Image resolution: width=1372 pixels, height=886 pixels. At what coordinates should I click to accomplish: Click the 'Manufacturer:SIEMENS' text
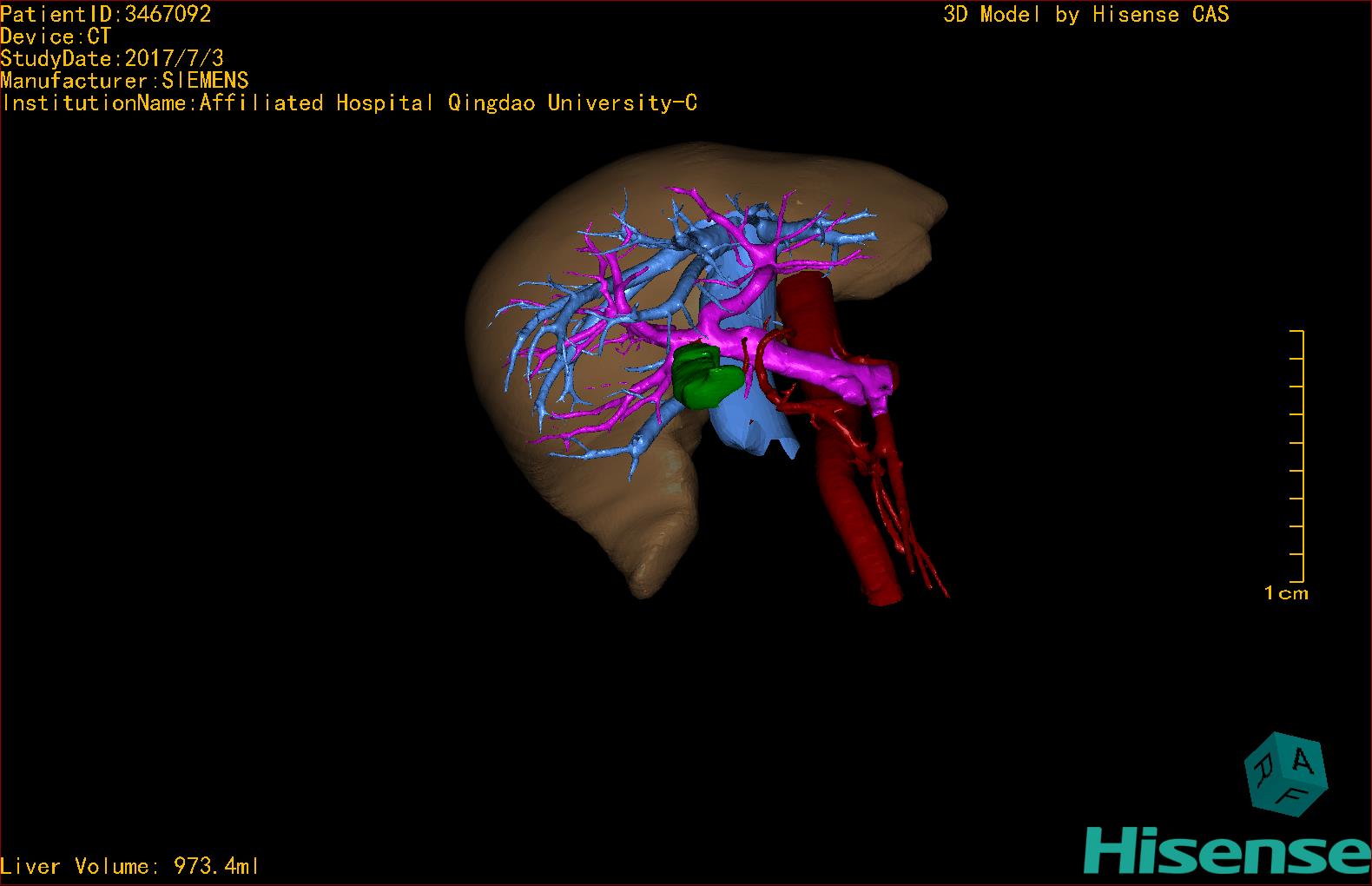124,81
